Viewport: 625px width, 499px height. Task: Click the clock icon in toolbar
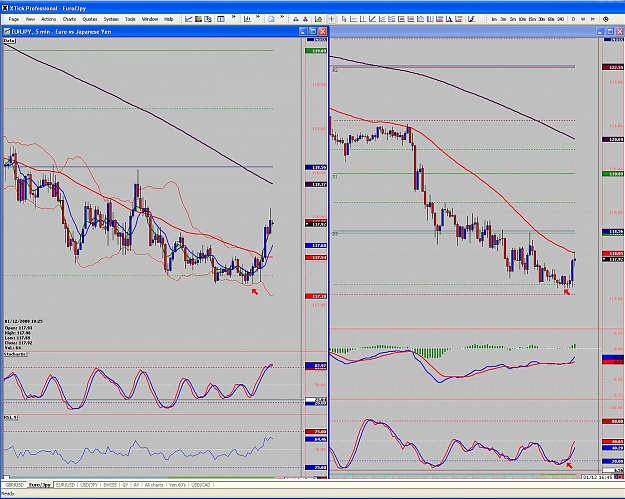[x=606, y=19]
